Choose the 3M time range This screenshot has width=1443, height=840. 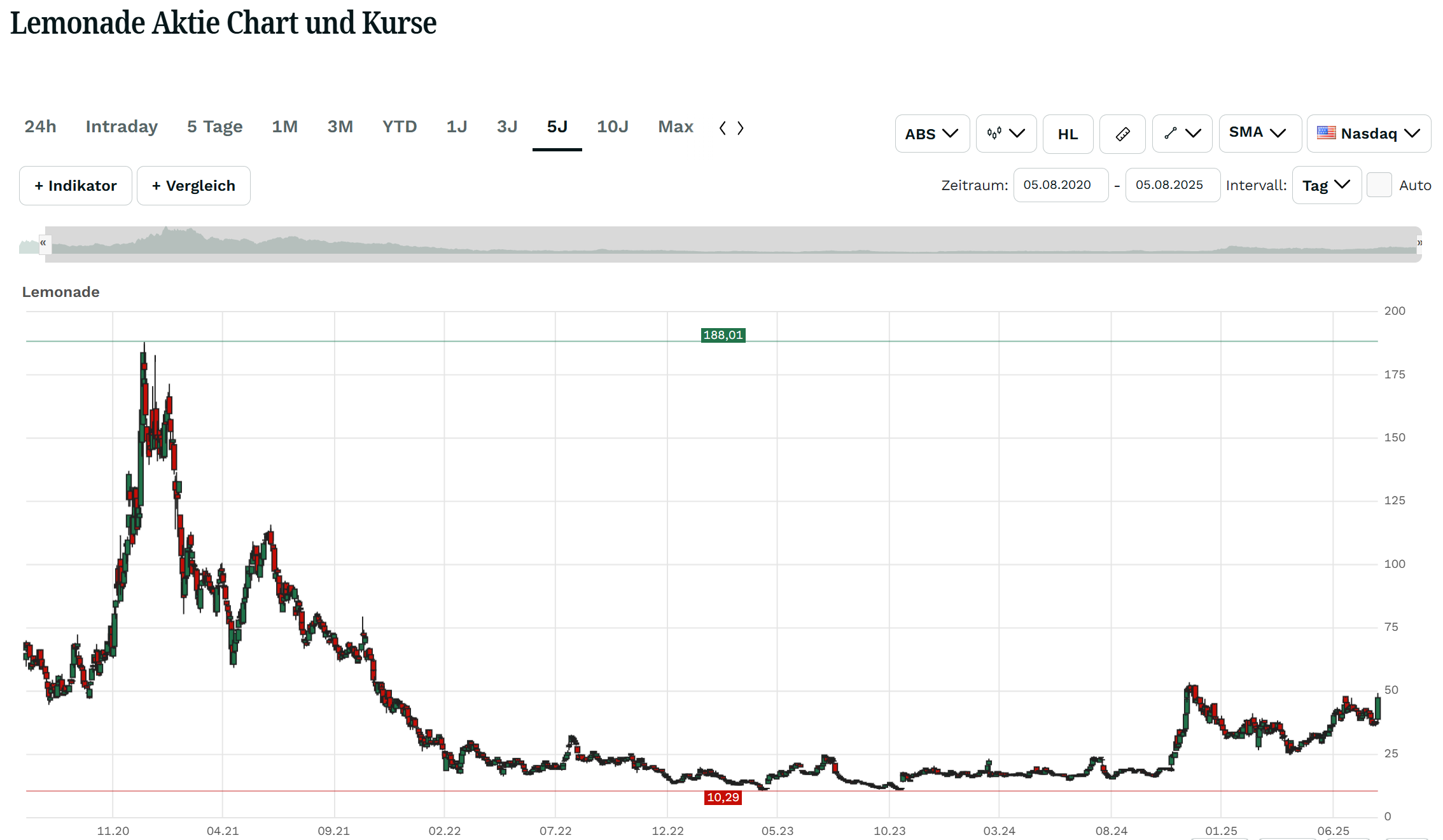point(340,127)
